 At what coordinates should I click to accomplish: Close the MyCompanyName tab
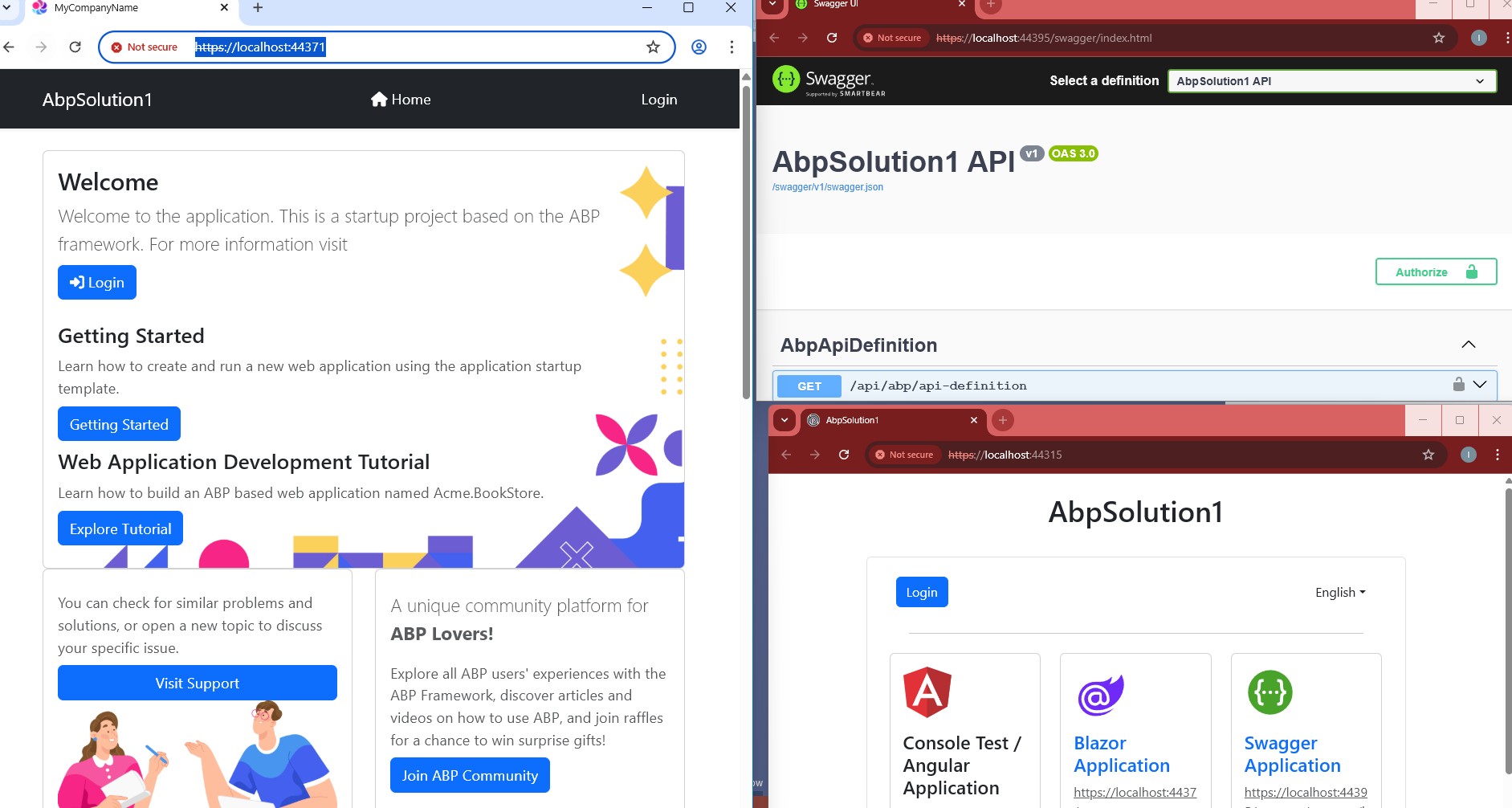224,7
